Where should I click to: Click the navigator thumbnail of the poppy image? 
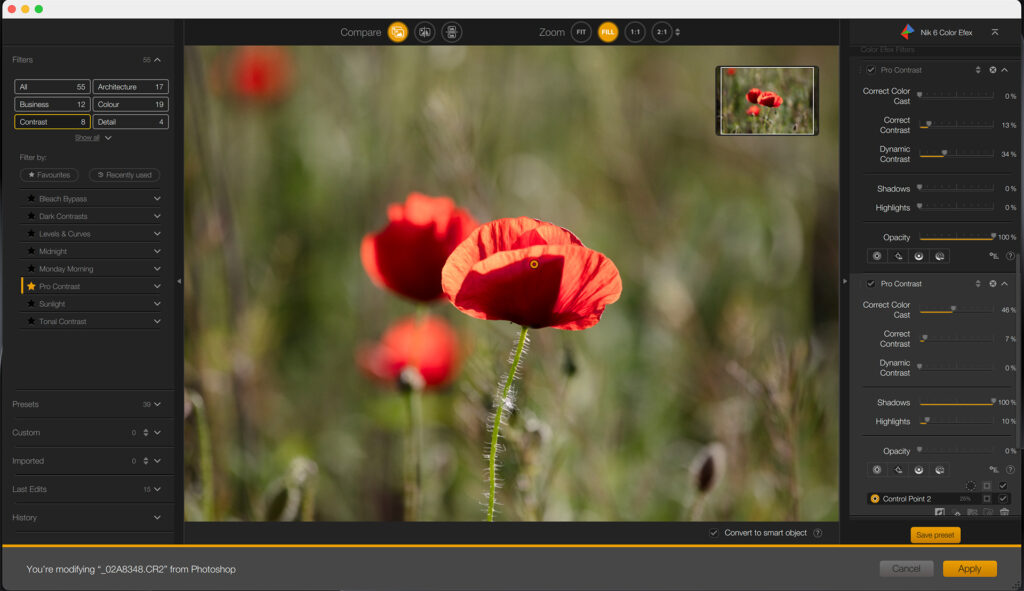click(766, 101)
